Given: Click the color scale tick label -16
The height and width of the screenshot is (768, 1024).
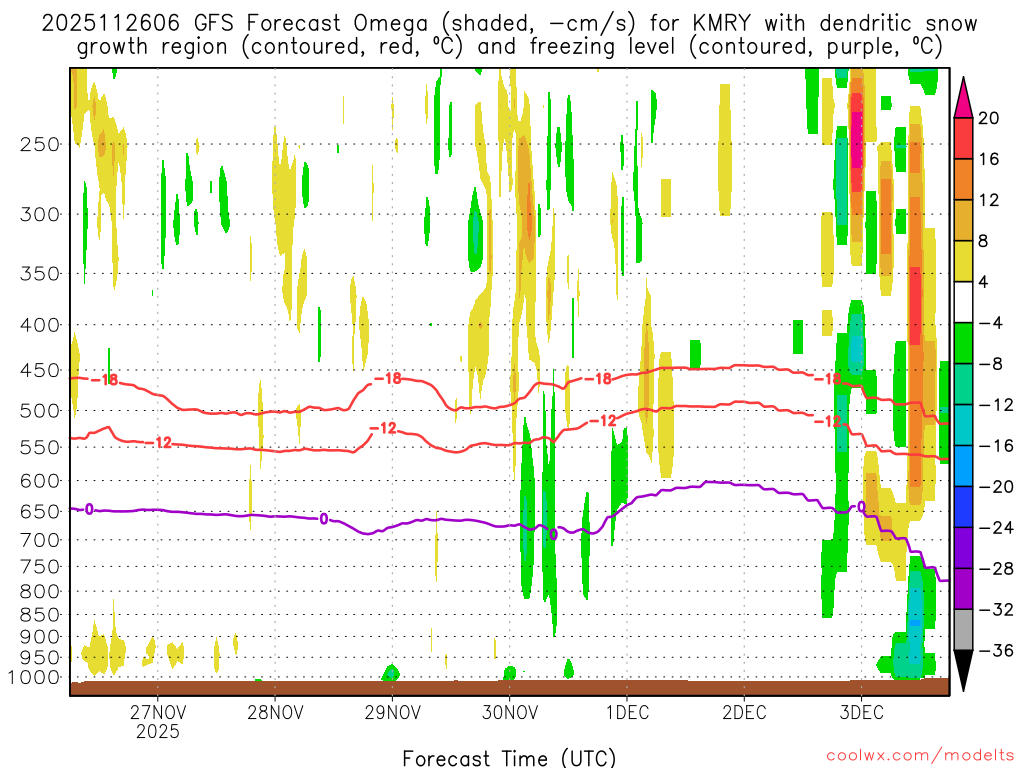Looking at the screenshot, I should 996,445.
